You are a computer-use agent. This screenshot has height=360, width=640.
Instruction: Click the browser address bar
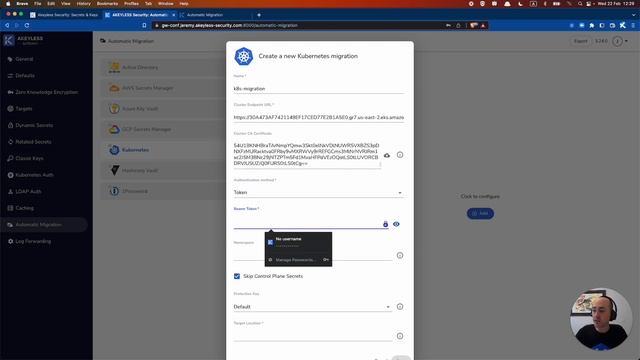tap(302, 25)
